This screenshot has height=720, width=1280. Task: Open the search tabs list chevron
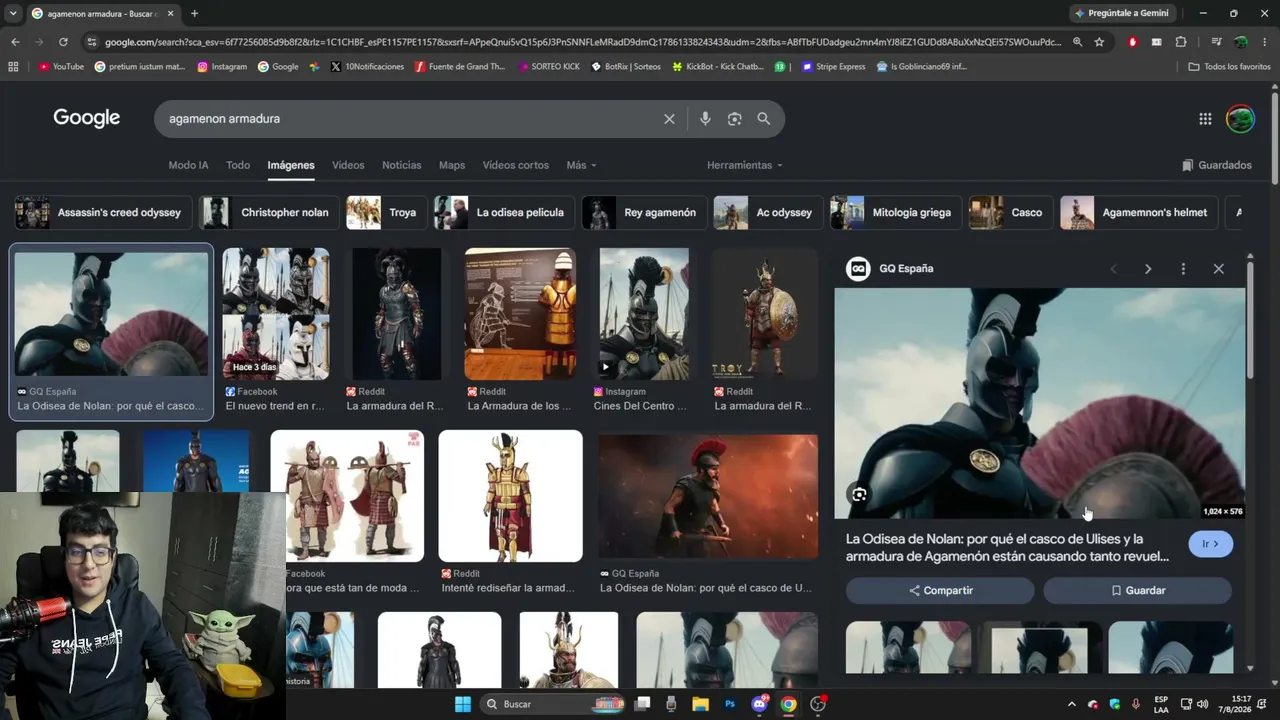(x=12, y=13)
